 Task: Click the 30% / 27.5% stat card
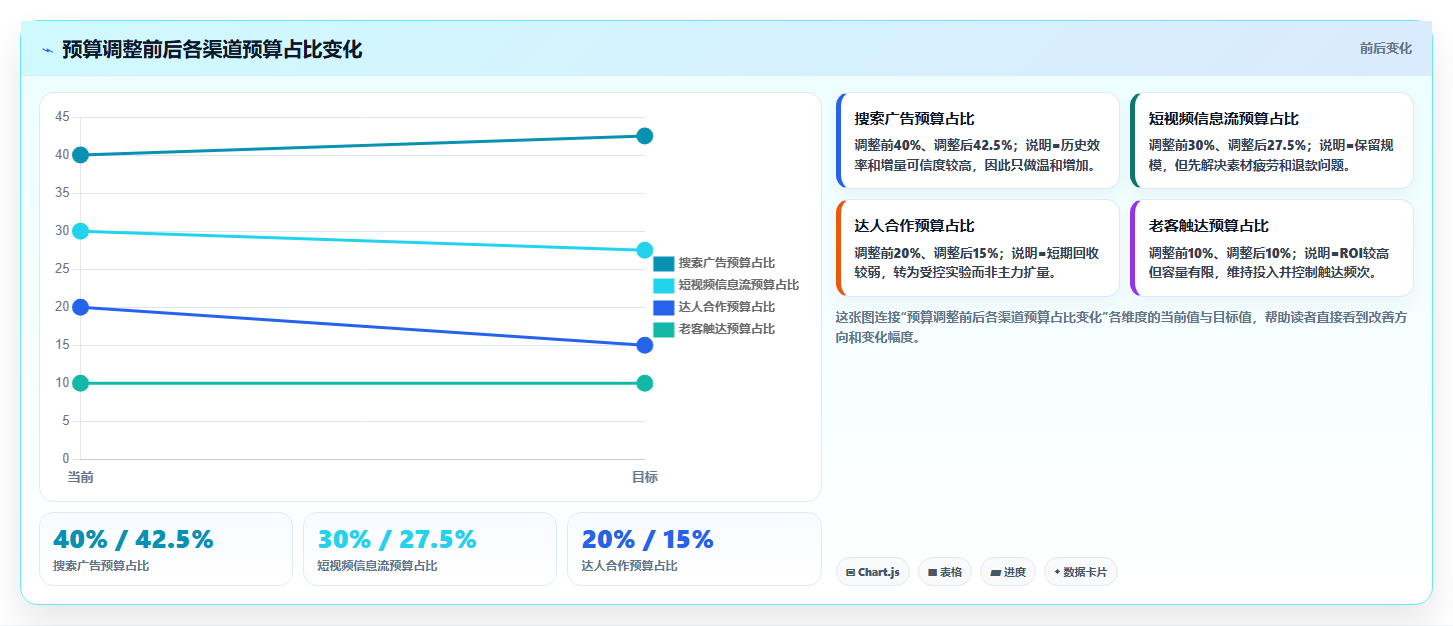[x=430, y=549]
